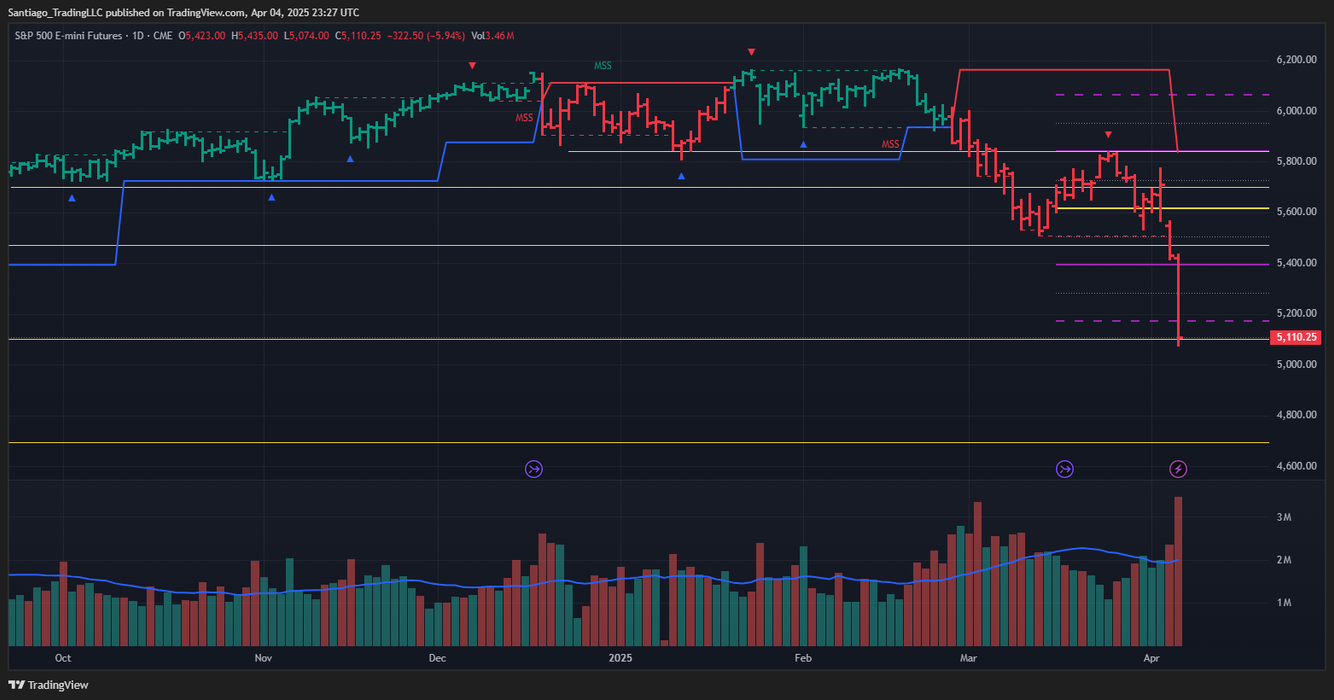Click the purple airplane event icon below March
This screenshot has width=1334, height=700.
coord(1065,469)
